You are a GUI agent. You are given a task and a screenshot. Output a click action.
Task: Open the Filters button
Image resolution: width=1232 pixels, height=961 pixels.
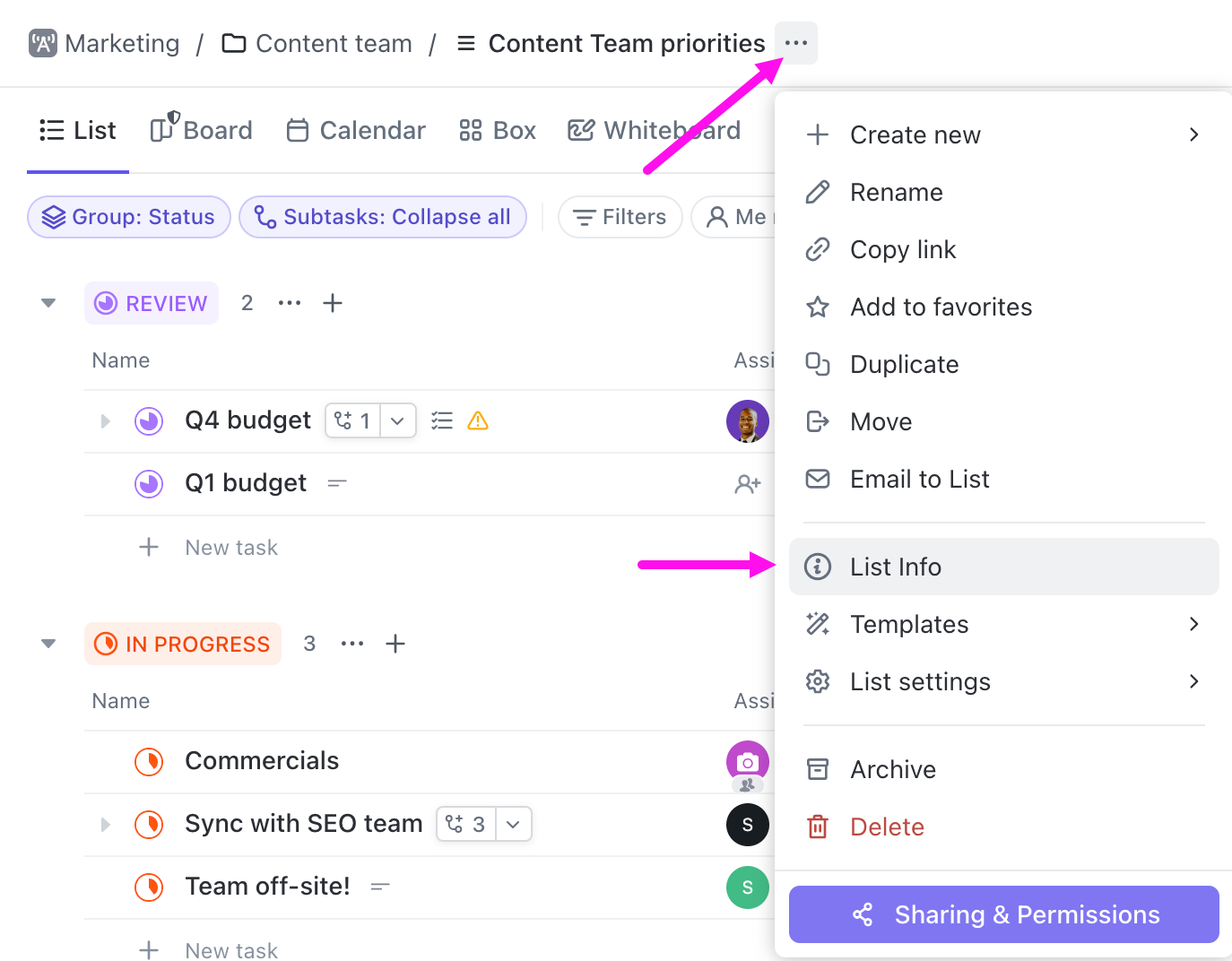click(x=620, y=217)
